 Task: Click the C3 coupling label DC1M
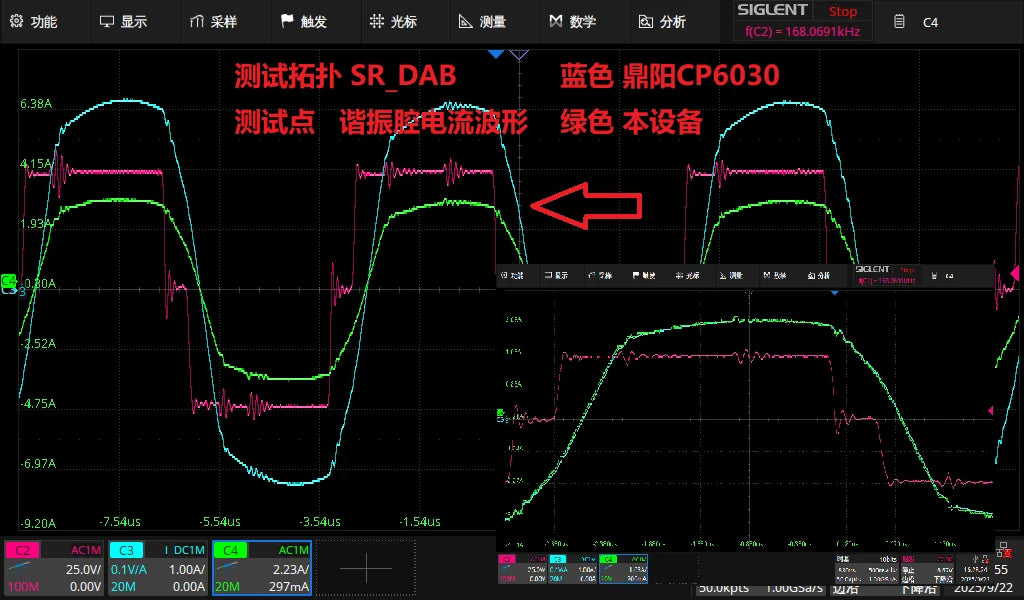189,550
